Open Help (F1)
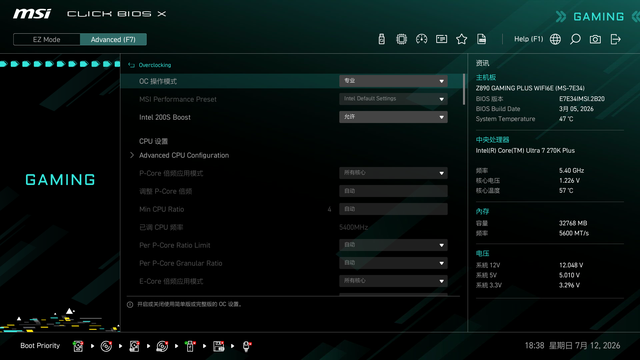This screenshot has width=640, height=360. [528, 39]
